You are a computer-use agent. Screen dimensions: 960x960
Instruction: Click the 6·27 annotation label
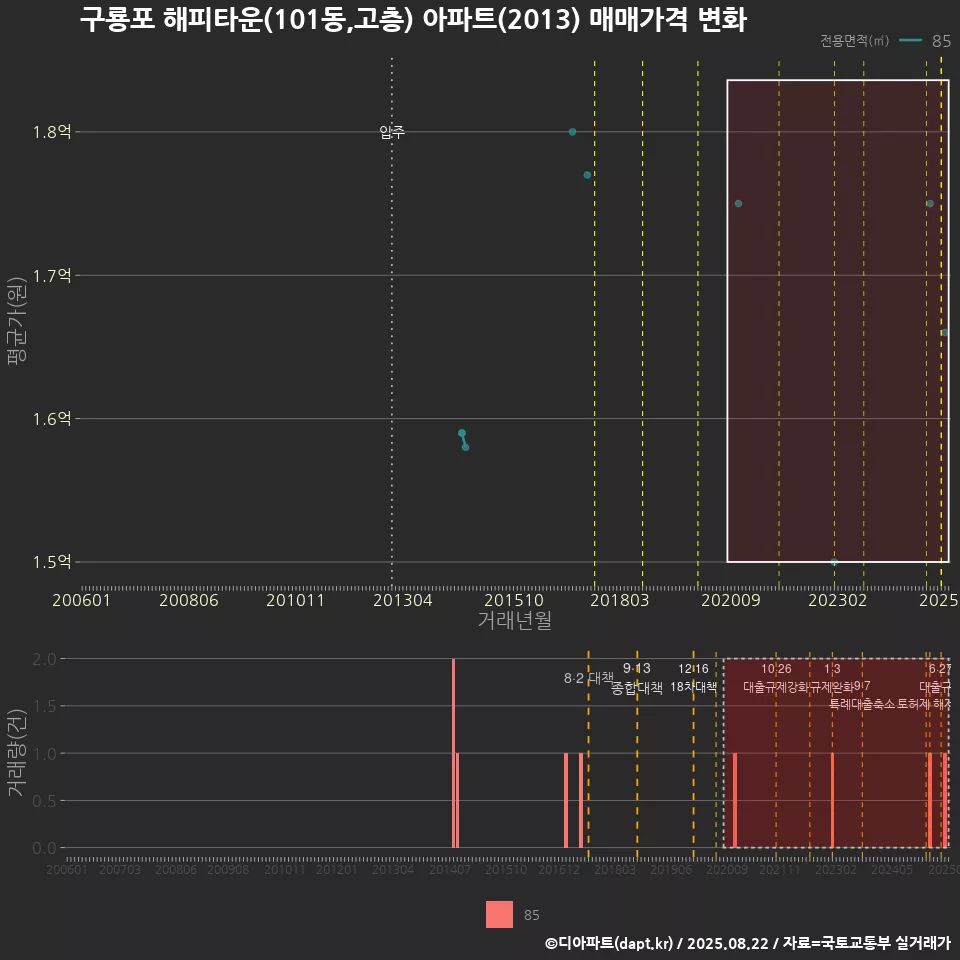(x=940, y=669)
